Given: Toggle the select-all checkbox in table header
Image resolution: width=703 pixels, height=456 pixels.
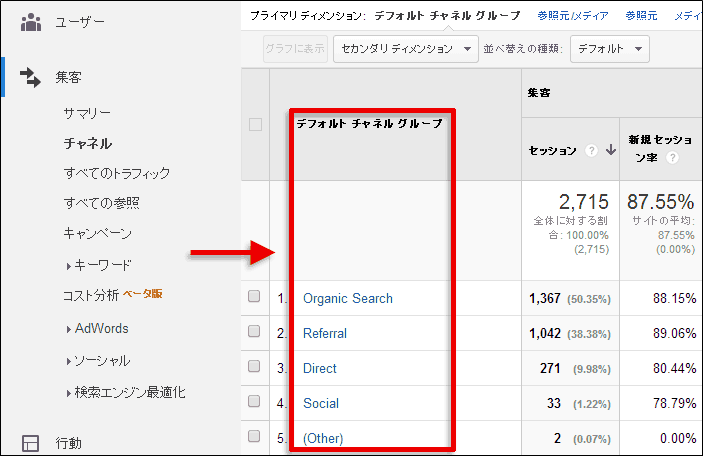Looking at the screenshot, I should (x=255, y=125).
